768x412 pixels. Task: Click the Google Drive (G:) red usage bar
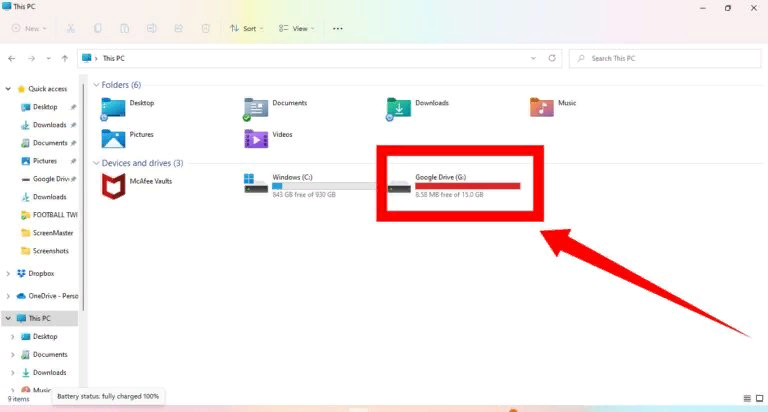point(467,186)
